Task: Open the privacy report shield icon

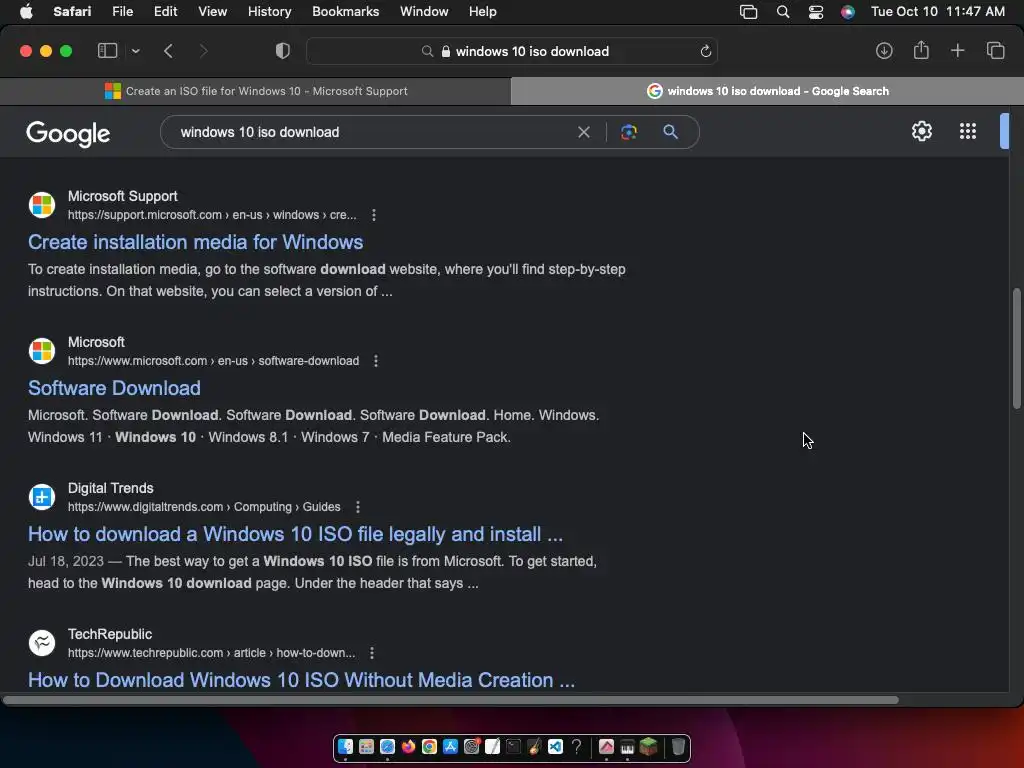Action: point(282,51)
